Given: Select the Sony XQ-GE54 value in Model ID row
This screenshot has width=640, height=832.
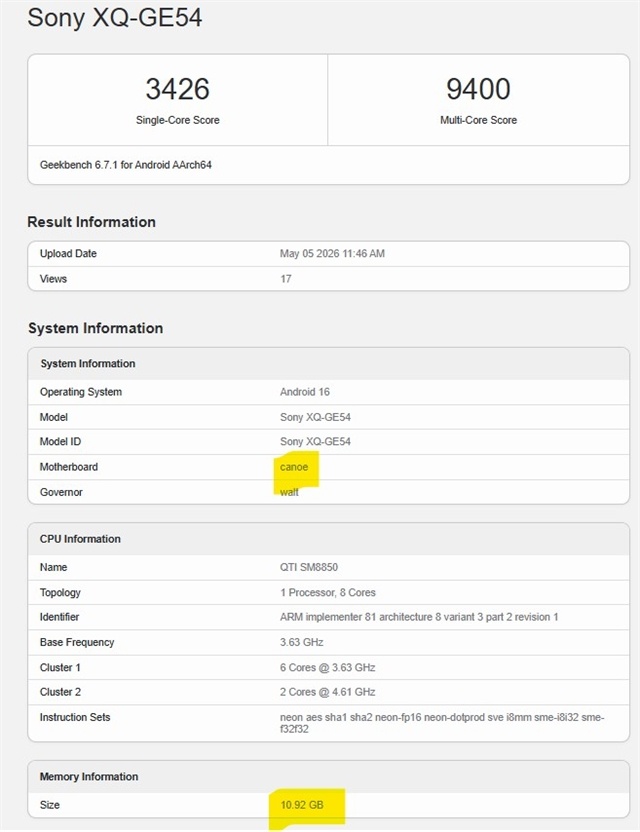Looking at the screenshot, I should pyautogui.click(x=315, y=441).
